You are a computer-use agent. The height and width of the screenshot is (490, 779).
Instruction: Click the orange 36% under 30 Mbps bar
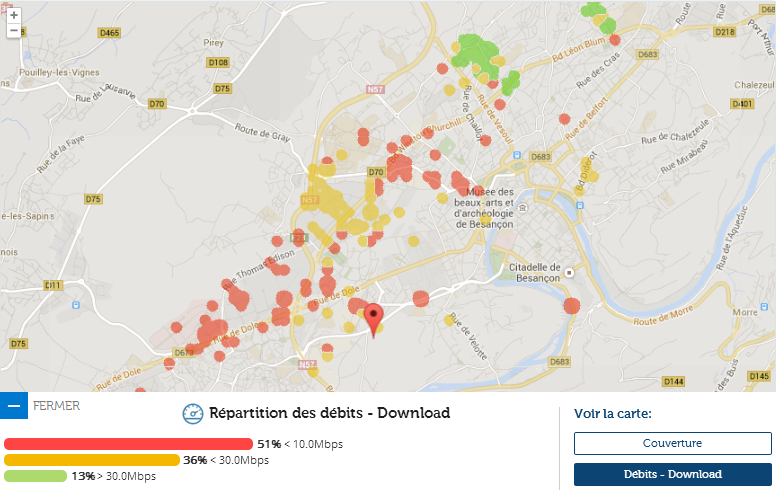92,460
